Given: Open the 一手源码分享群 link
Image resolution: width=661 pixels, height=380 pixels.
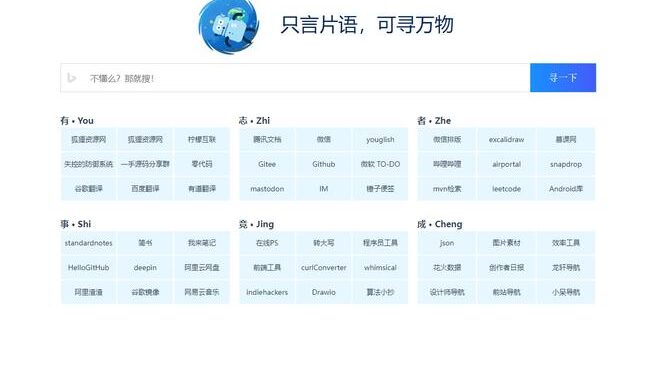Looking at the screenshot, I should [x=145, y=164].
